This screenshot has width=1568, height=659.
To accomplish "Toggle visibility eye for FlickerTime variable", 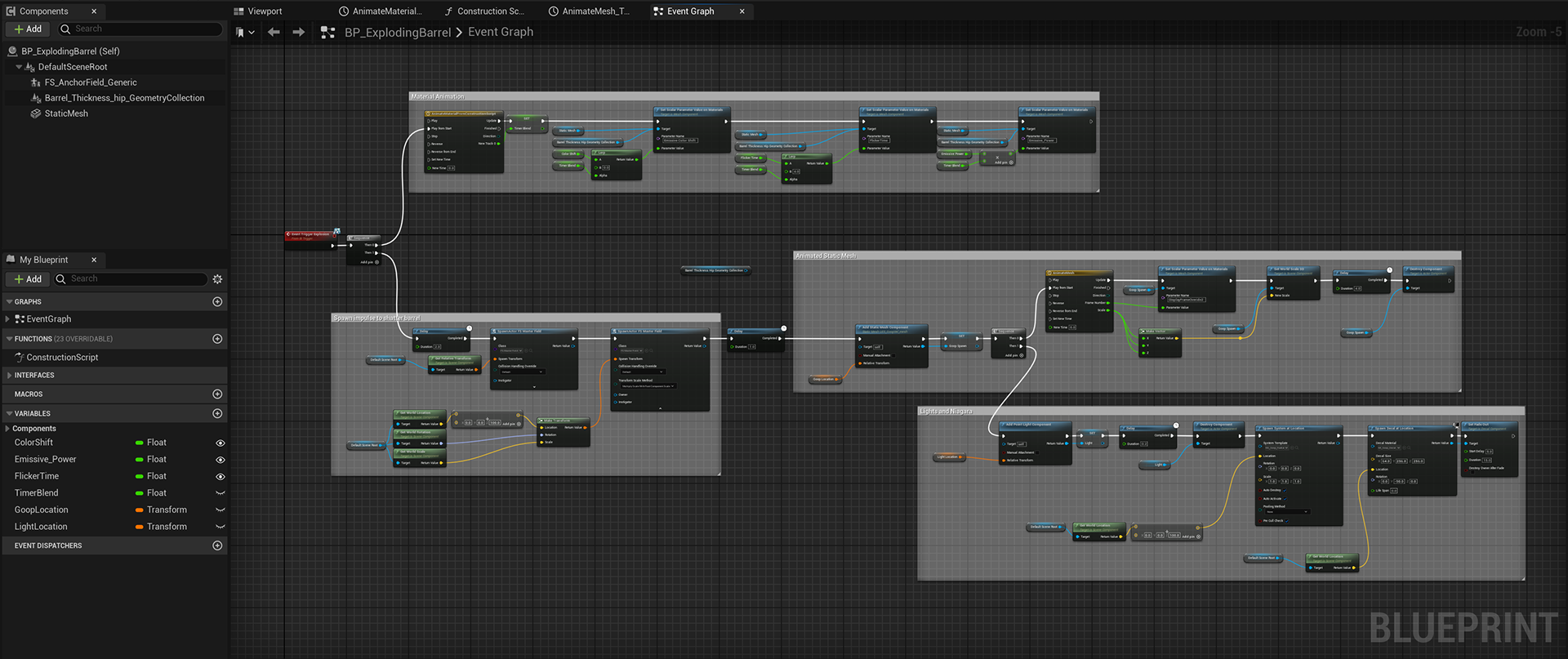I will pyautogui.click(x=220, y=477).
